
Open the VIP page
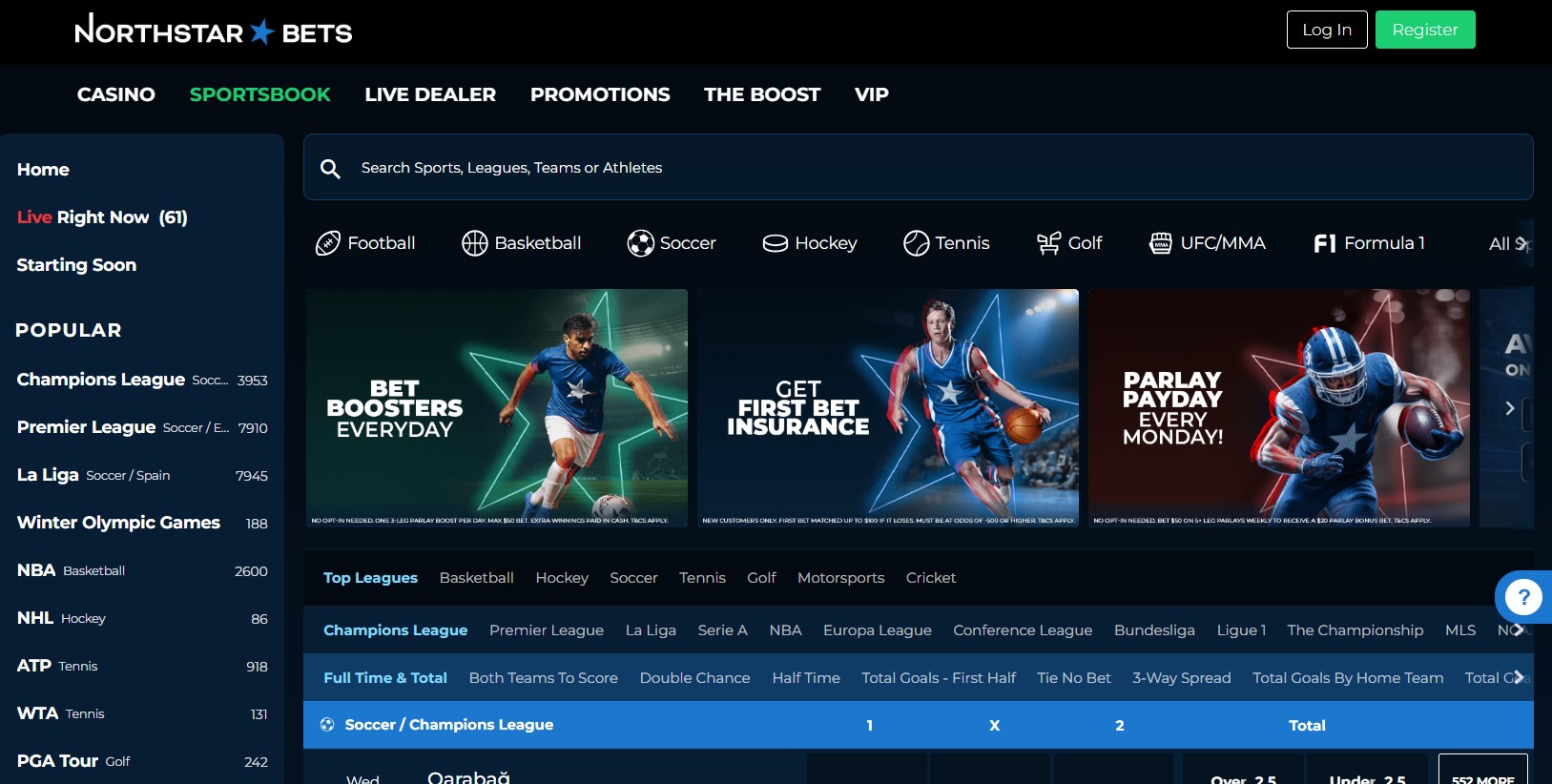(x=872, y=94)
